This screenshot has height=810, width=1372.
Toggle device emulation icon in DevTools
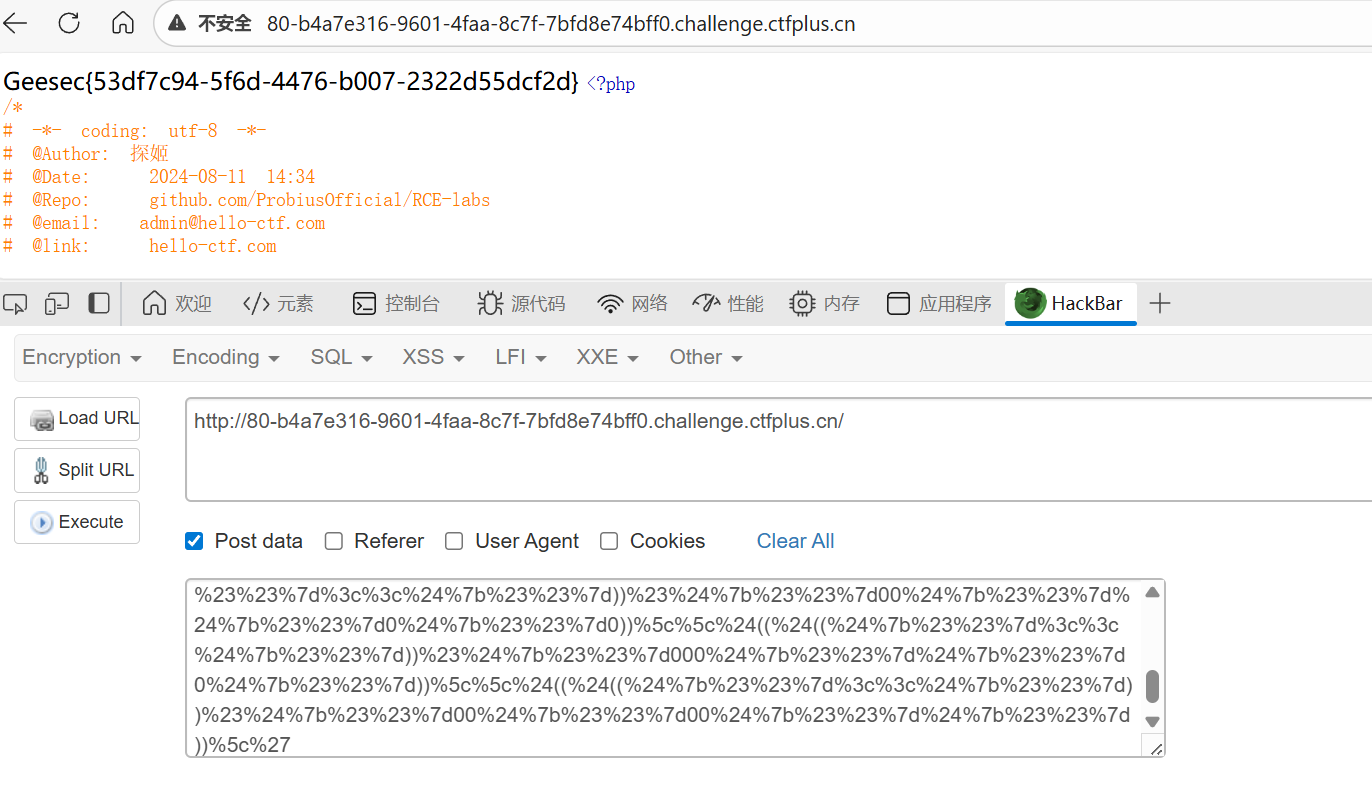click(x=57, y=303)
